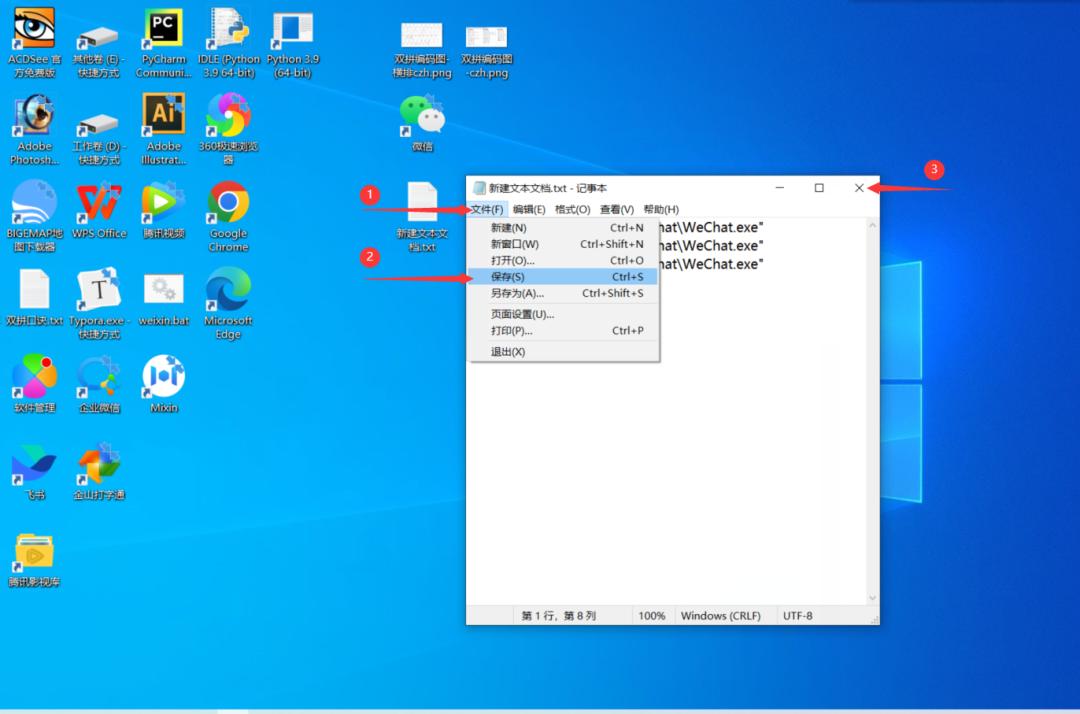Choose 保存(S) in the File menu

[x=508, y=277]
